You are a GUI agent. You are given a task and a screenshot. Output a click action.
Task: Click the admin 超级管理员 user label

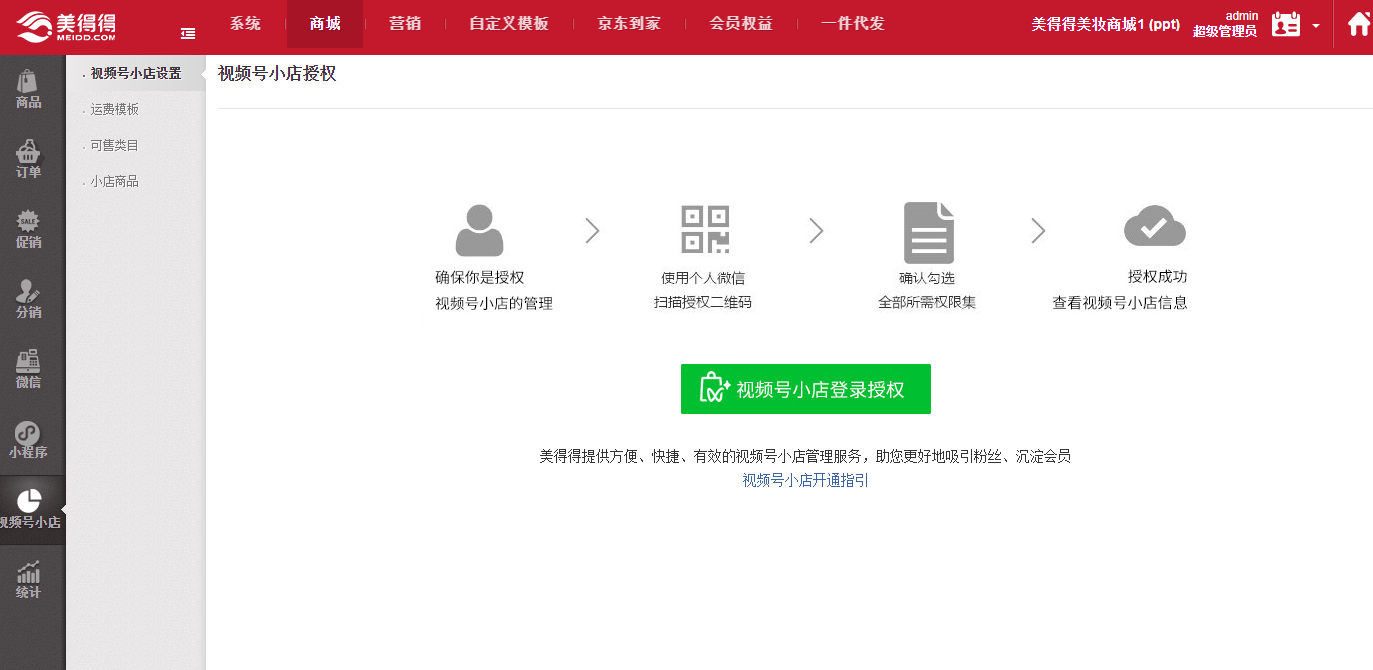1225,24
